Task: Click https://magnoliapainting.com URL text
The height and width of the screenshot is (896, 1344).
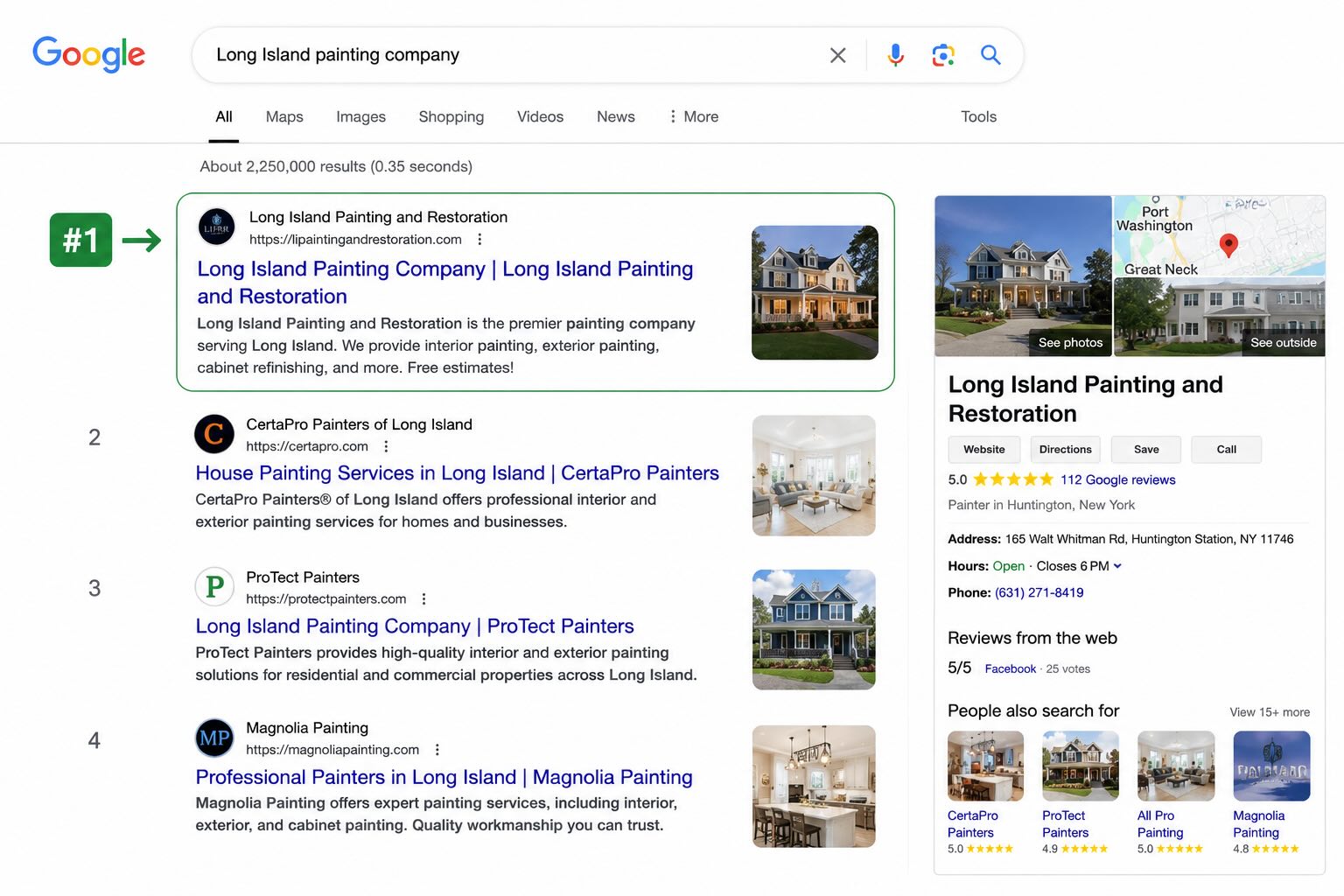Action: 332,750
